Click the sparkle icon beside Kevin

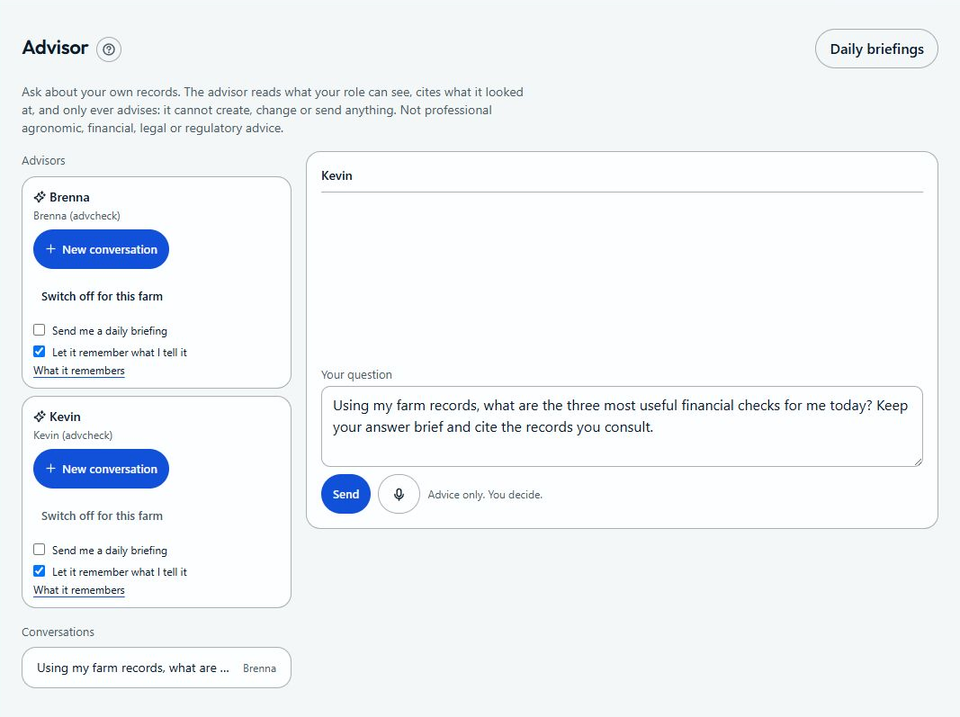(x=40, y=416)
